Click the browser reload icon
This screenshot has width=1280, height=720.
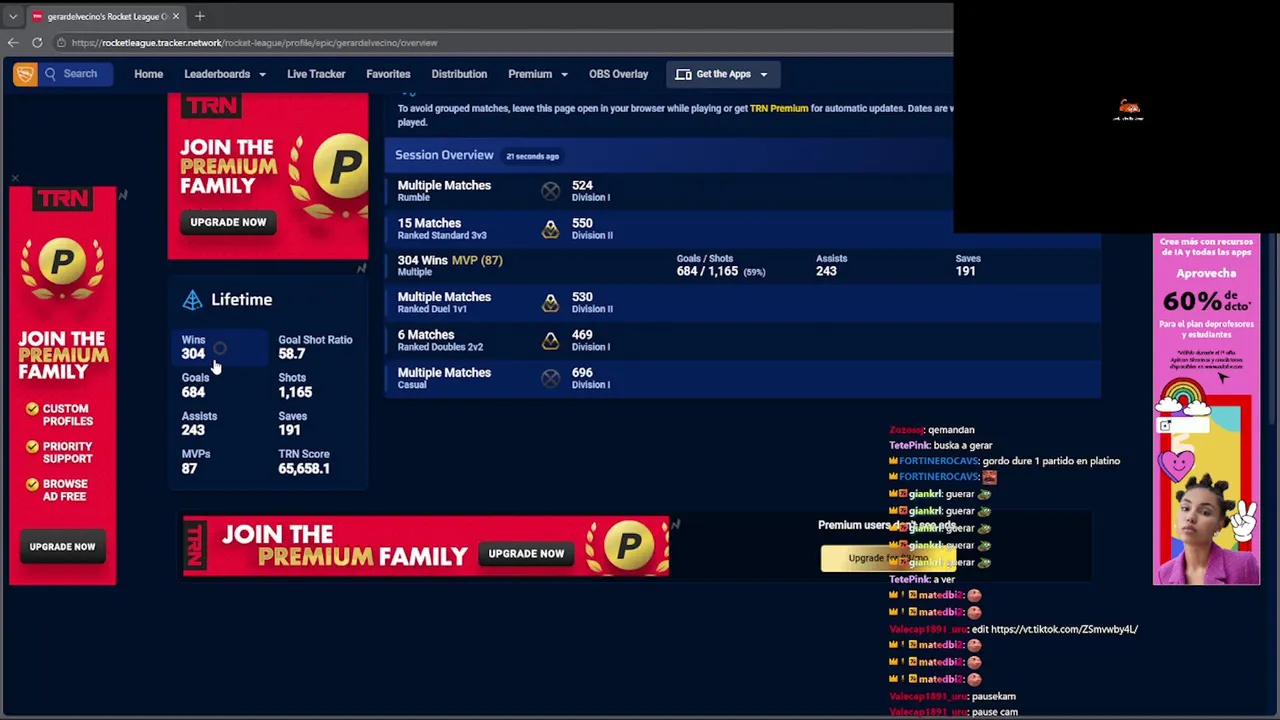(x=37, y=42)
